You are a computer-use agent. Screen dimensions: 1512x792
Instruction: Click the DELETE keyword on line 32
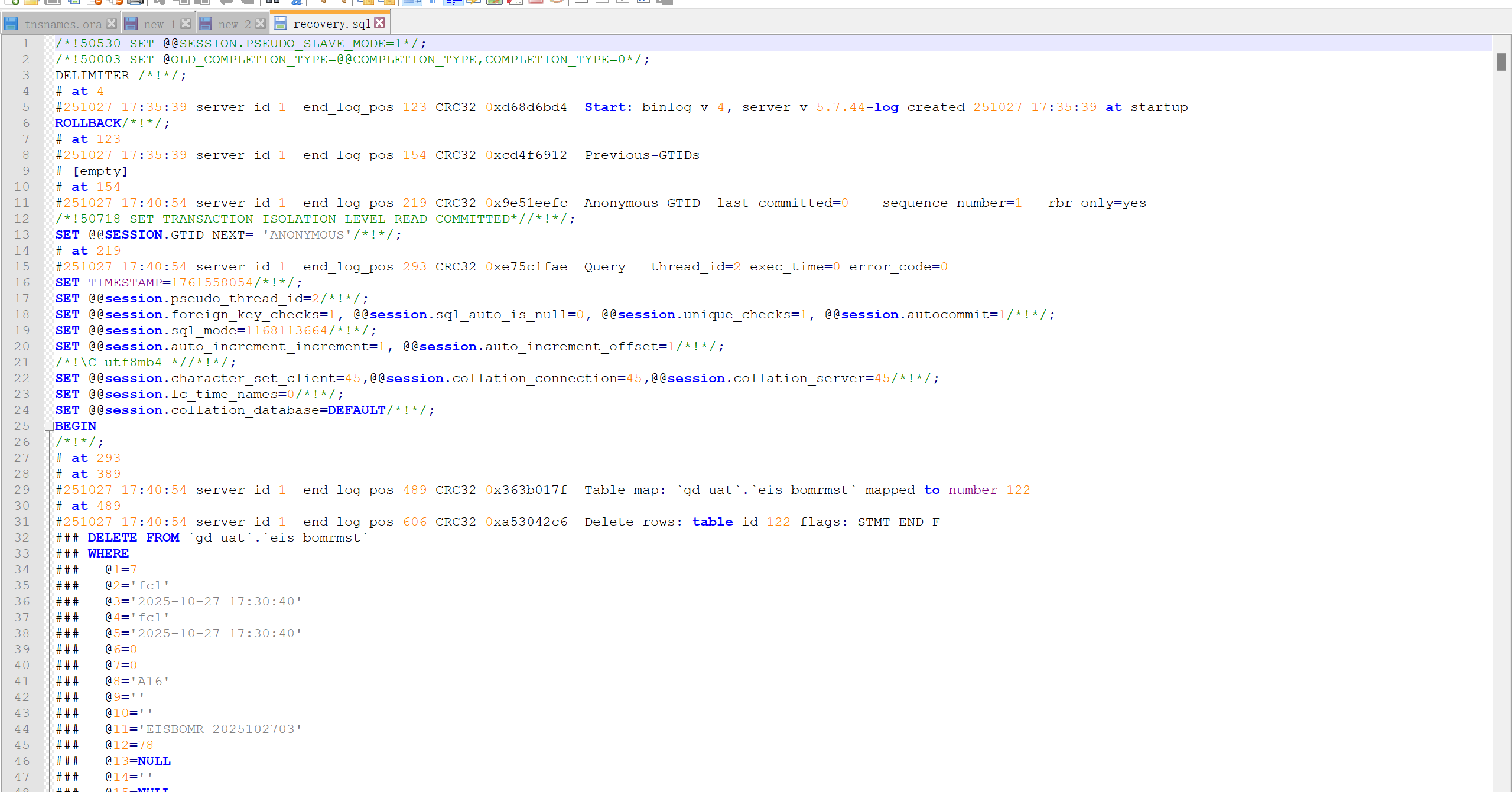(x=112, y=537)
